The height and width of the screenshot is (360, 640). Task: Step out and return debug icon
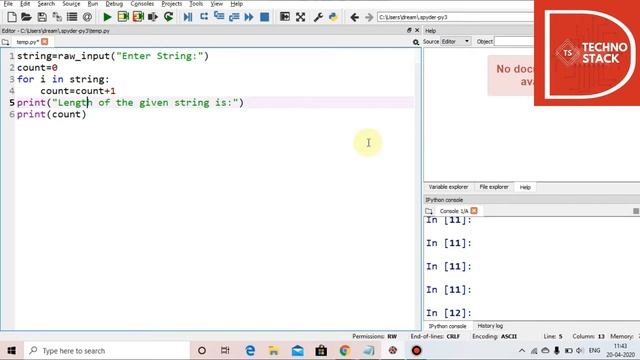click(234, 17)
